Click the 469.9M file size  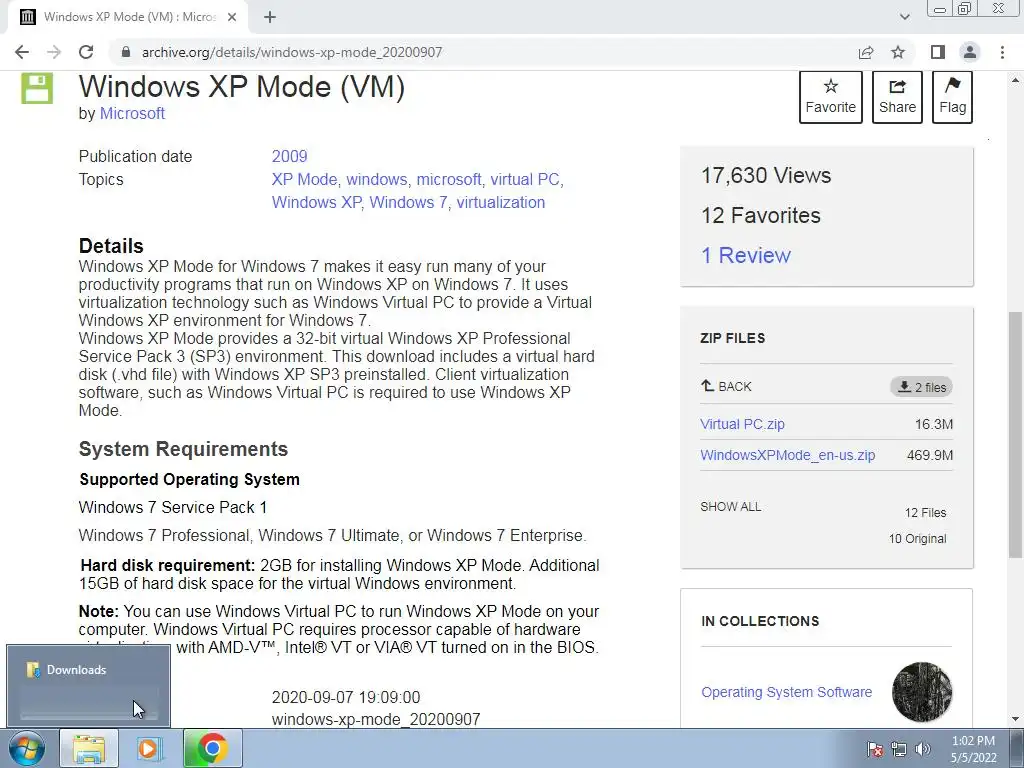coord(930,455)
